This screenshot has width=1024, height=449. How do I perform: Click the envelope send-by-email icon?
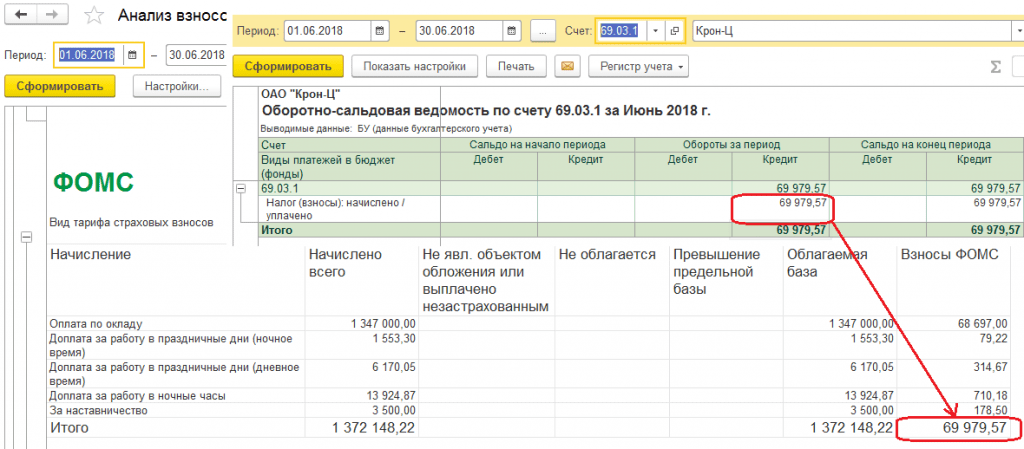[x=568, y=67]
